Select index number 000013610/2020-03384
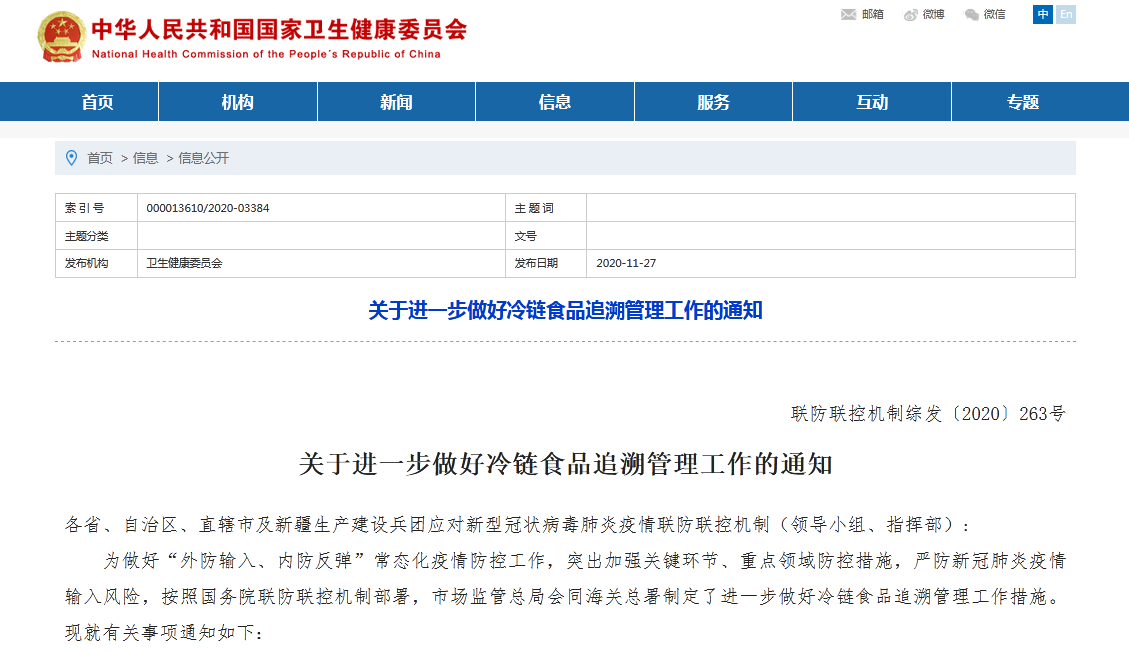The height and width of the screenshot is (651, 1129). click(207, 208)
